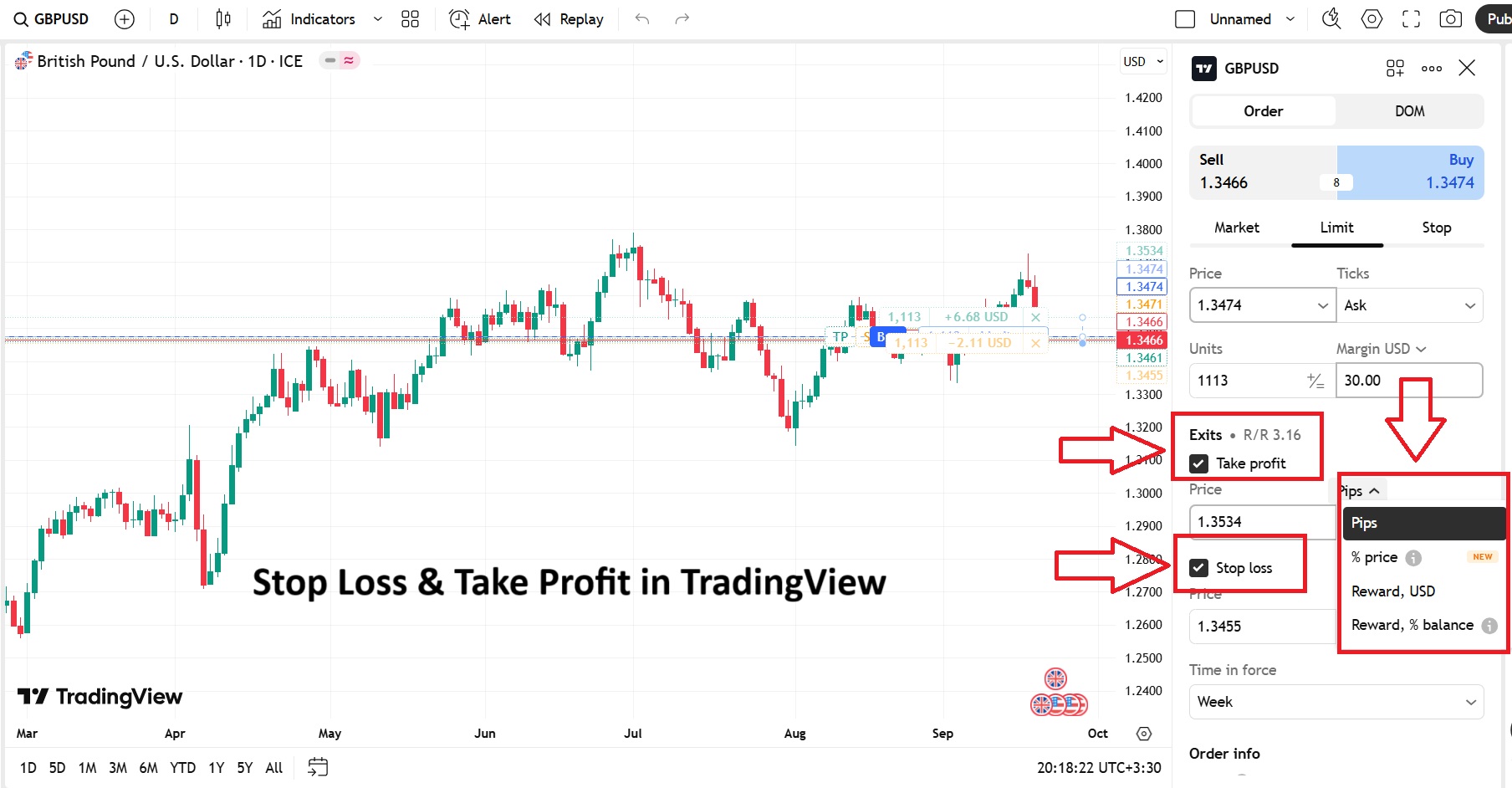Screen dimensions: 1512x788
Task: Create an alert via the Alert clock icon
Action: 459,18
